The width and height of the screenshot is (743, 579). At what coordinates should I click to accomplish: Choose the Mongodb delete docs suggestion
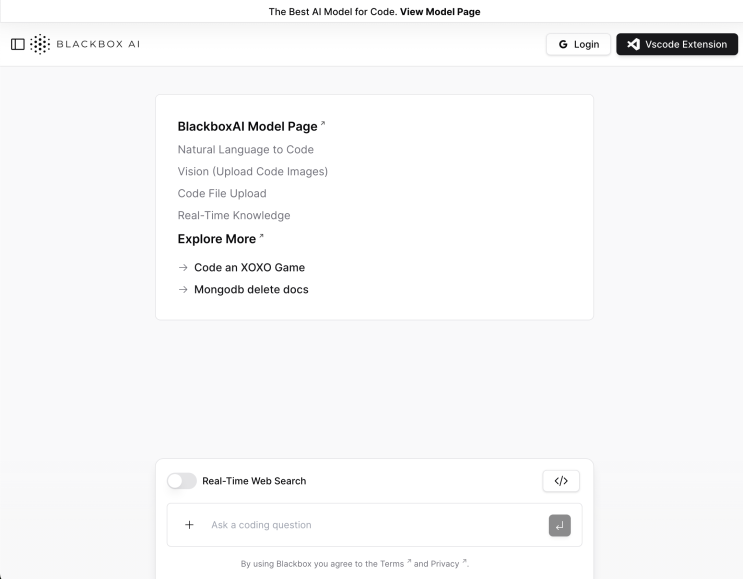point(251,289)
